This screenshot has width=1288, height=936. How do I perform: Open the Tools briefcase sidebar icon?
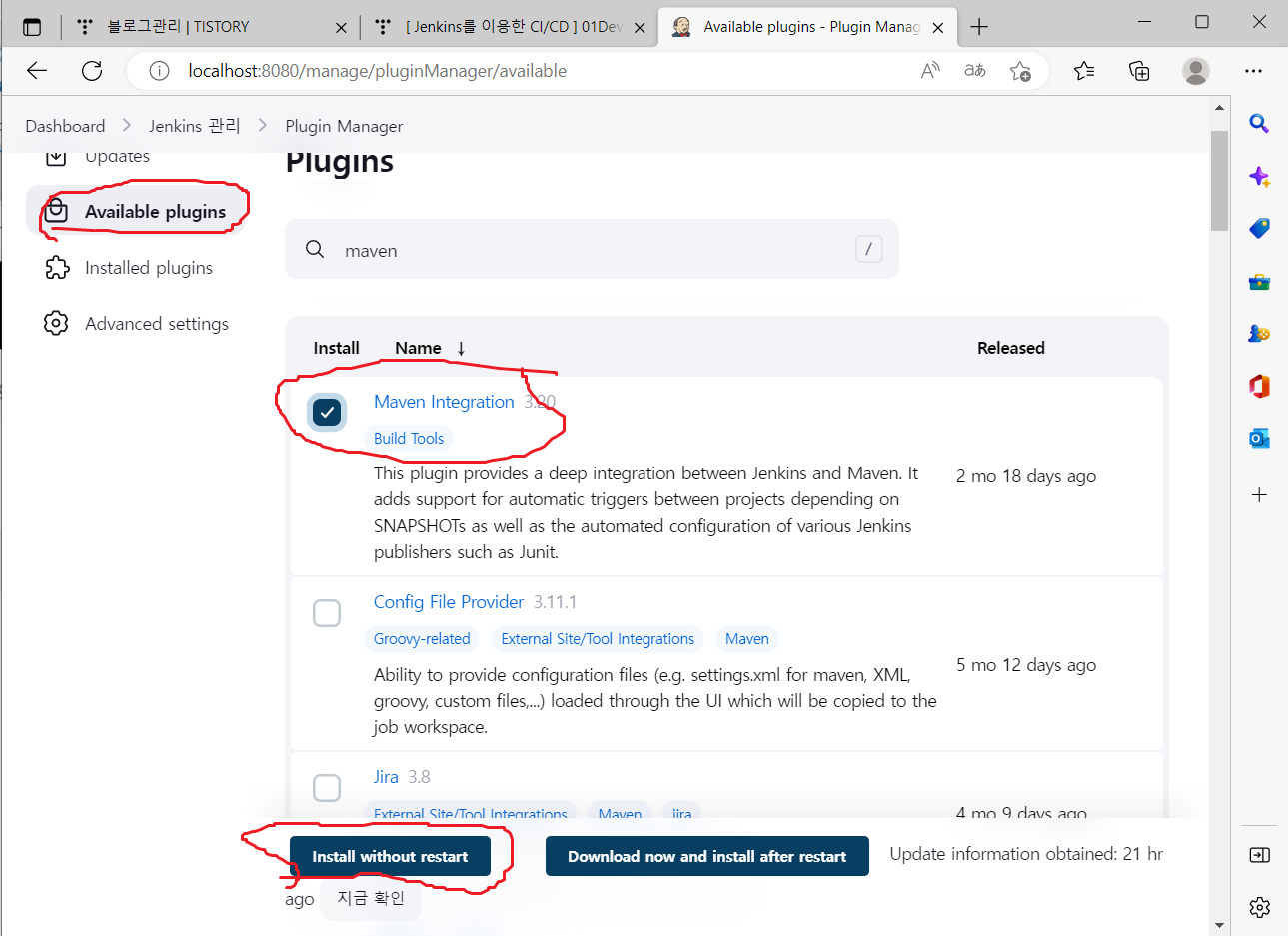(x=1259, y=282)
